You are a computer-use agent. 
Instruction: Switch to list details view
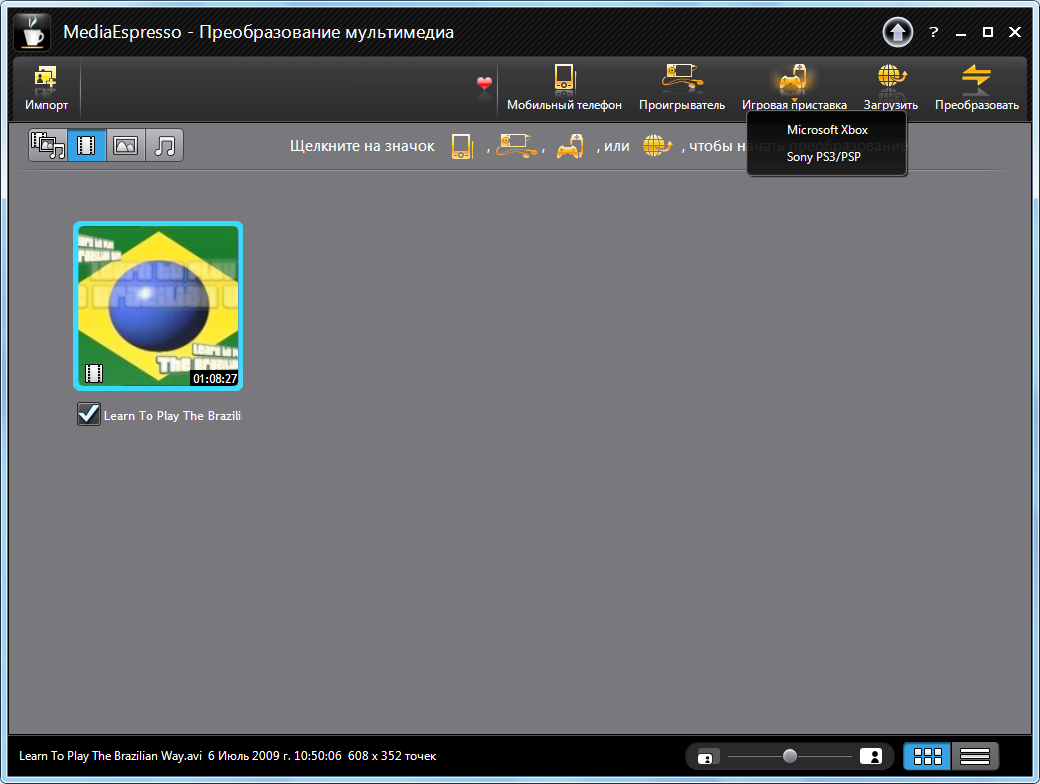(974, 756)
